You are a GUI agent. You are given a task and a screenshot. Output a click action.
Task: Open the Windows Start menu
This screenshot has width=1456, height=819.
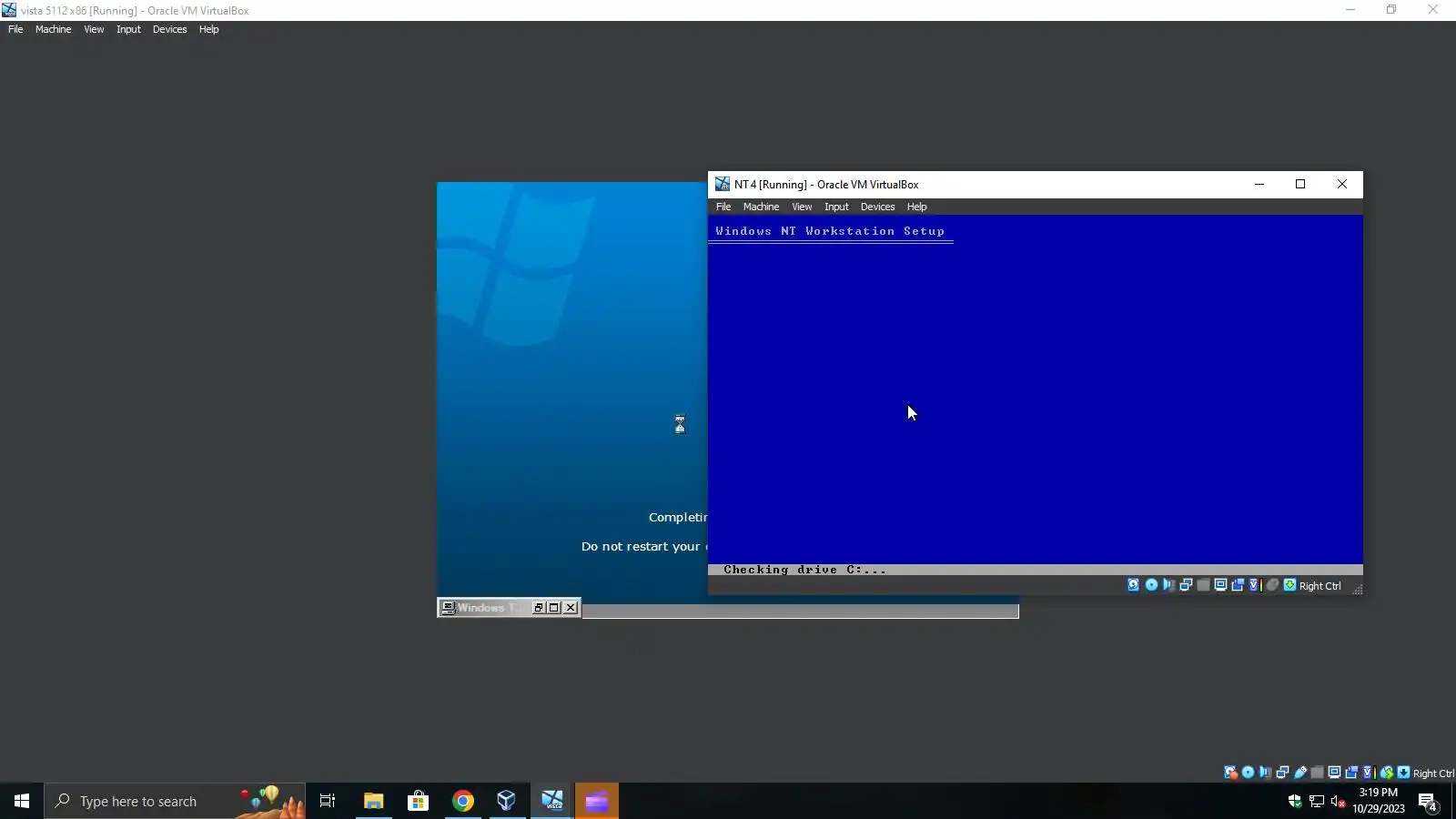(22, 801)
